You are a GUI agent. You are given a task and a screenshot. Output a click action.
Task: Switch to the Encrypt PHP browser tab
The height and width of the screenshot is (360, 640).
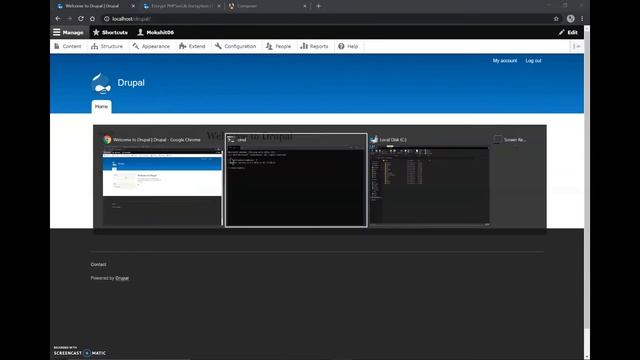point(182,6)
